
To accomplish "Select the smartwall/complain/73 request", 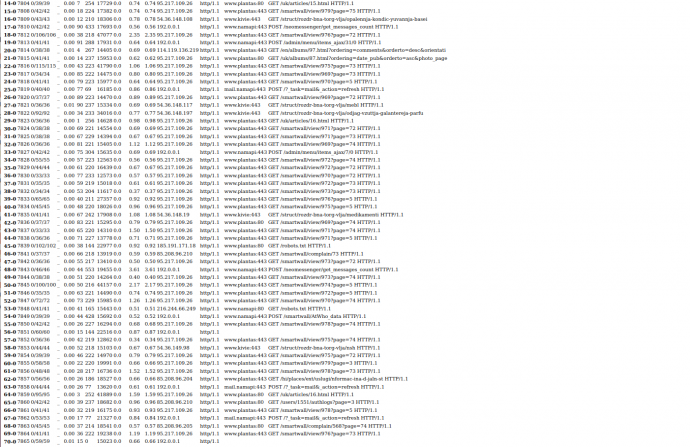I will click(x=316, y=254).
